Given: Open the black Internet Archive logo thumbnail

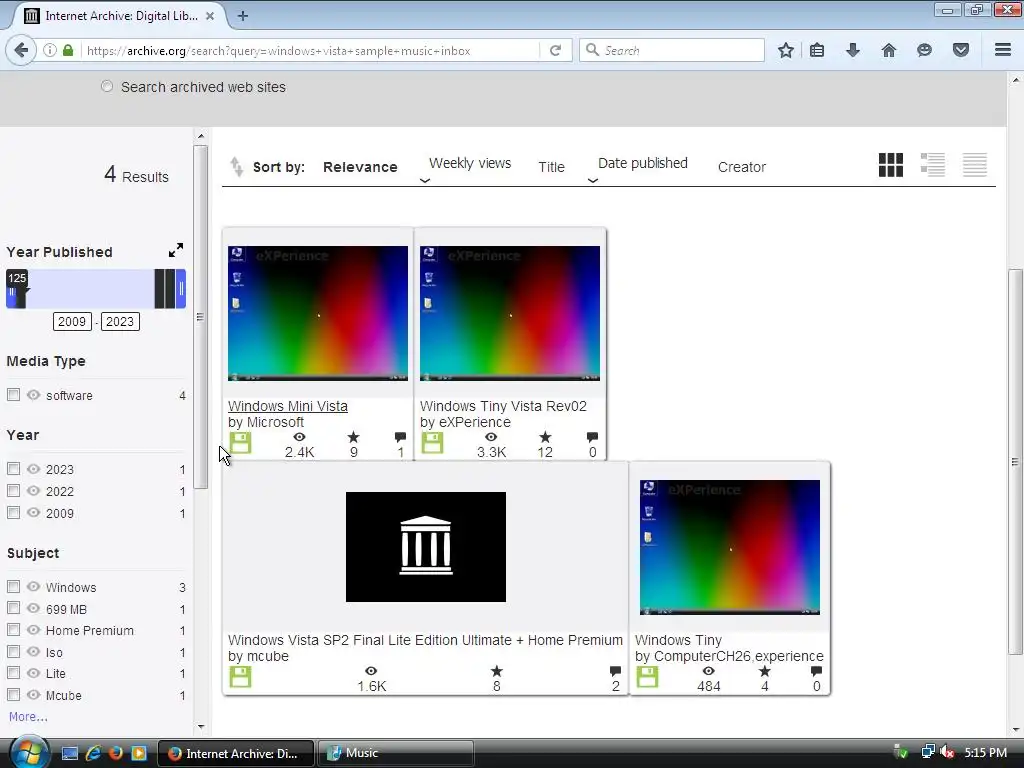Looking at the screenshot, I should [x=426, y=547].
